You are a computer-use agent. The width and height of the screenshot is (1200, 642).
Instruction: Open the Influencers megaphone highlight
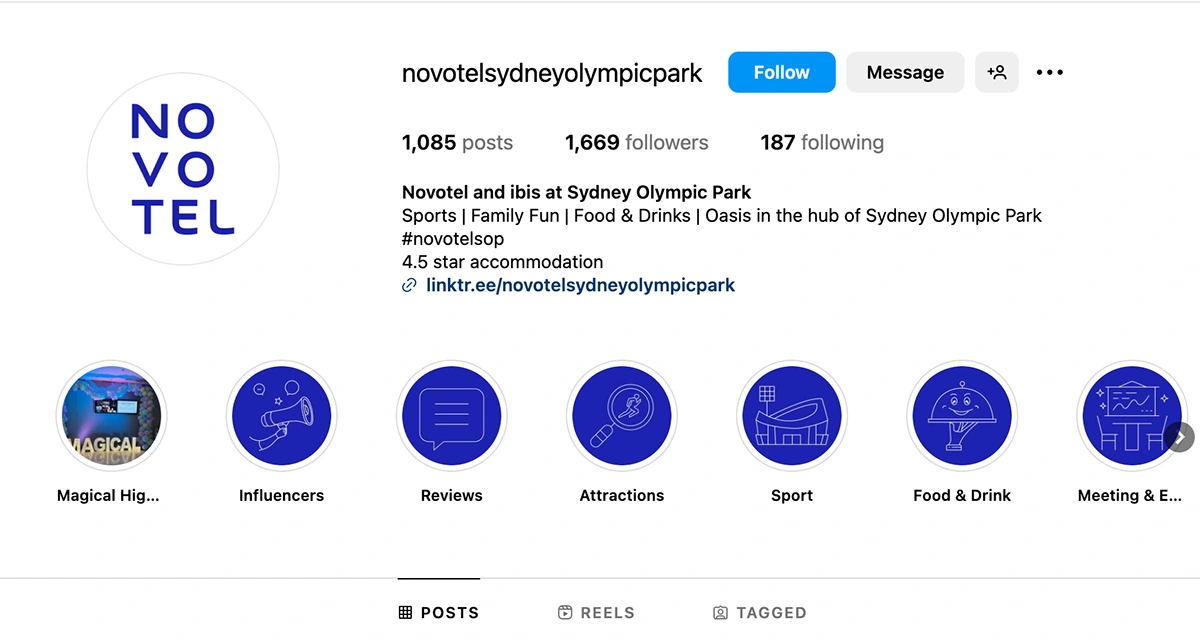pyautogui.click(x=282, y=416)
